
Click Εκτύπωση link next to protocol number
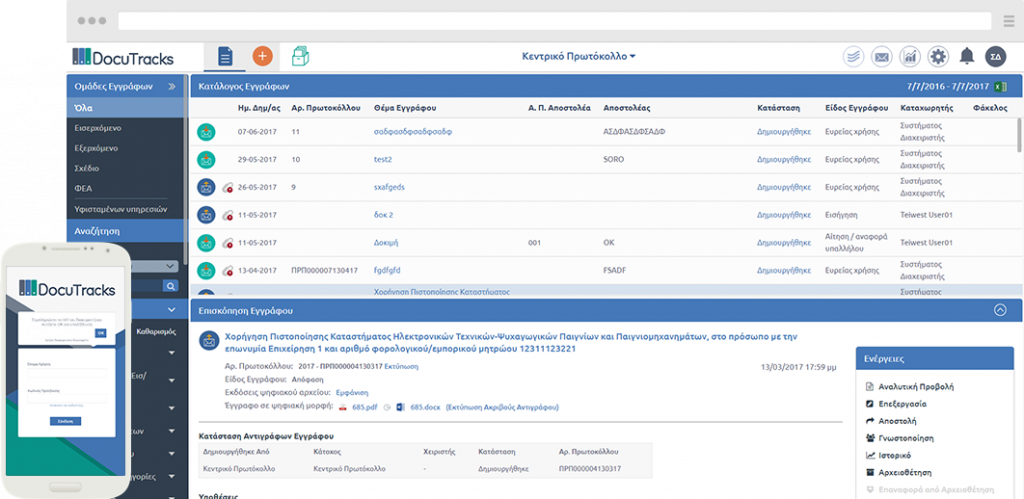[x=401, y=366]
